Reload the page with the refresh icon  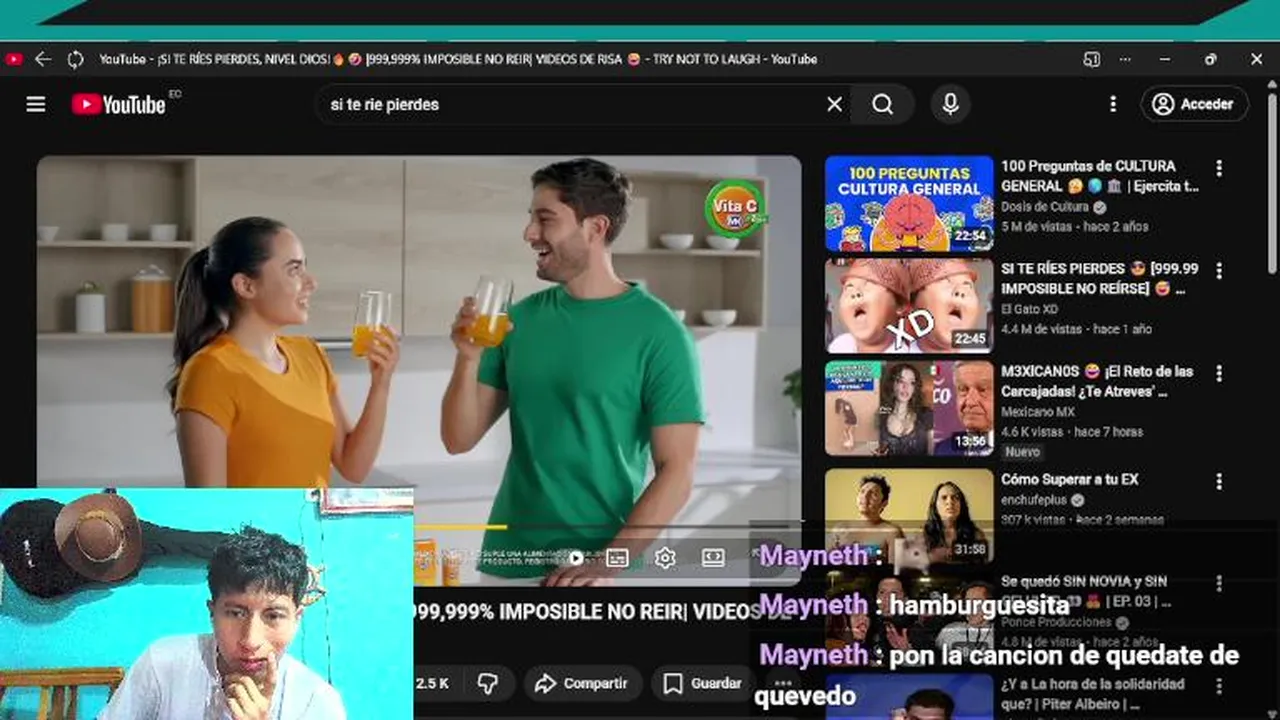pos(75,59)
